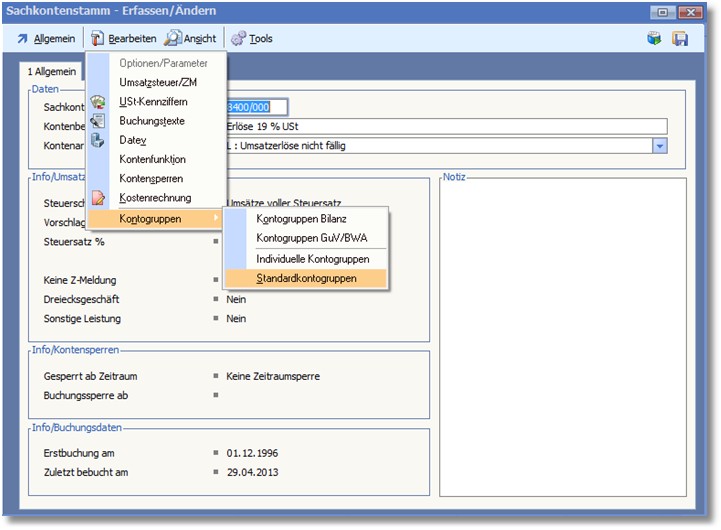Viewport: 721px width, 530px height.
Task: Click the USt-Kennziffern menu icon
Action: 98,102
